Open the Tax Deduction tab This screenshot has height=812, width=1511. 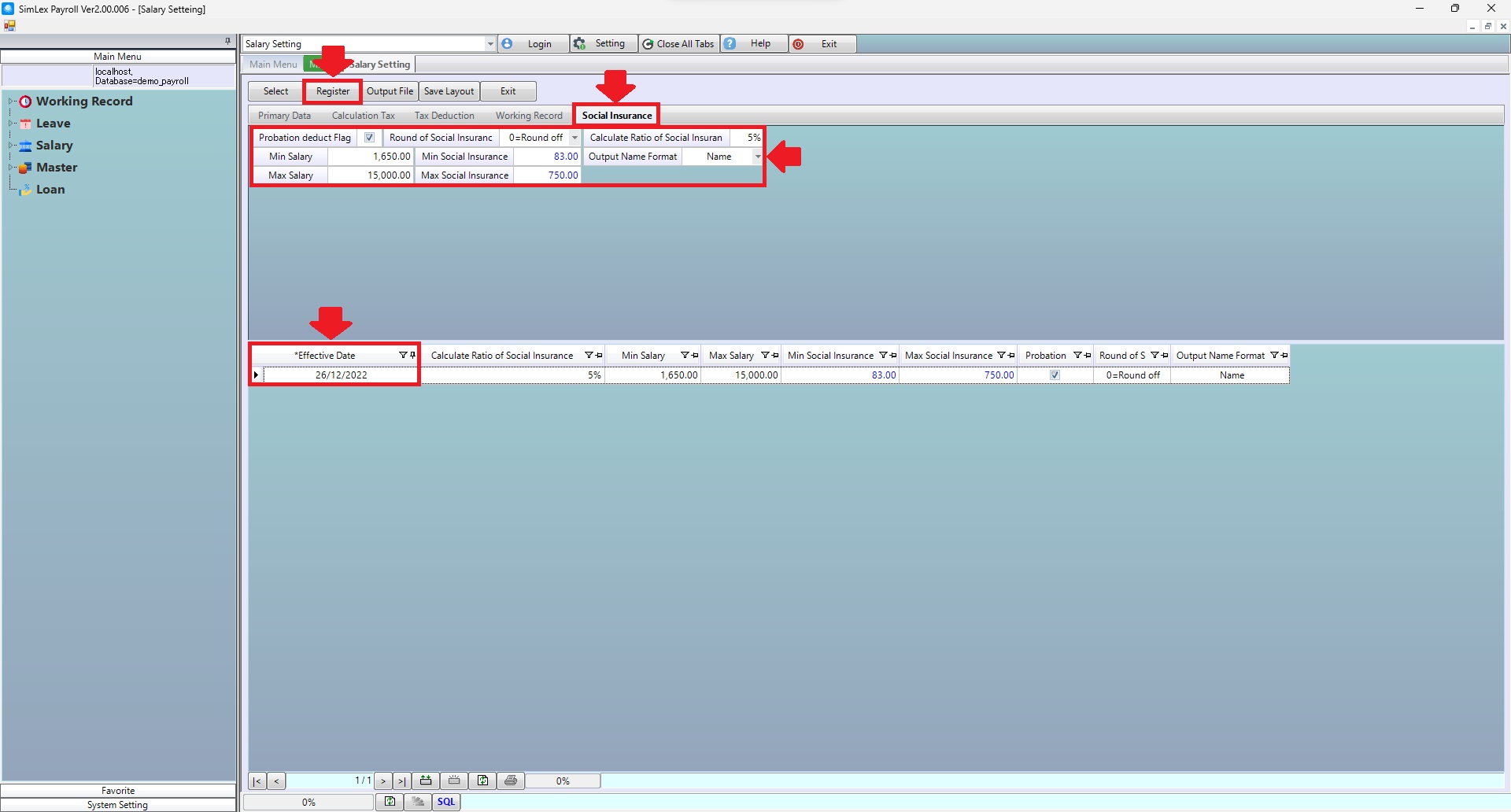[x=444, y=116]
